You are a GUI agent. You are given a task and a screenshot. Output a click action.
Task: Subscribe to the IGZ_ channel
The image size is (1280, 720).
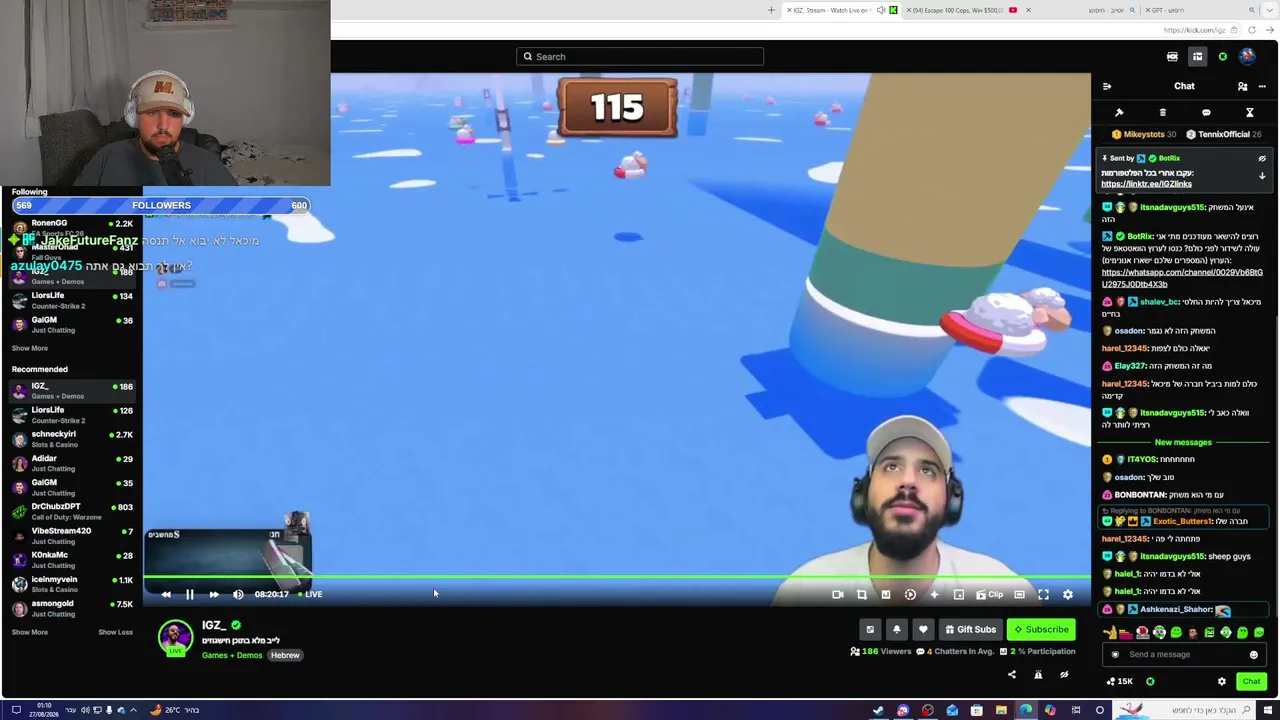coord(1040,629)
